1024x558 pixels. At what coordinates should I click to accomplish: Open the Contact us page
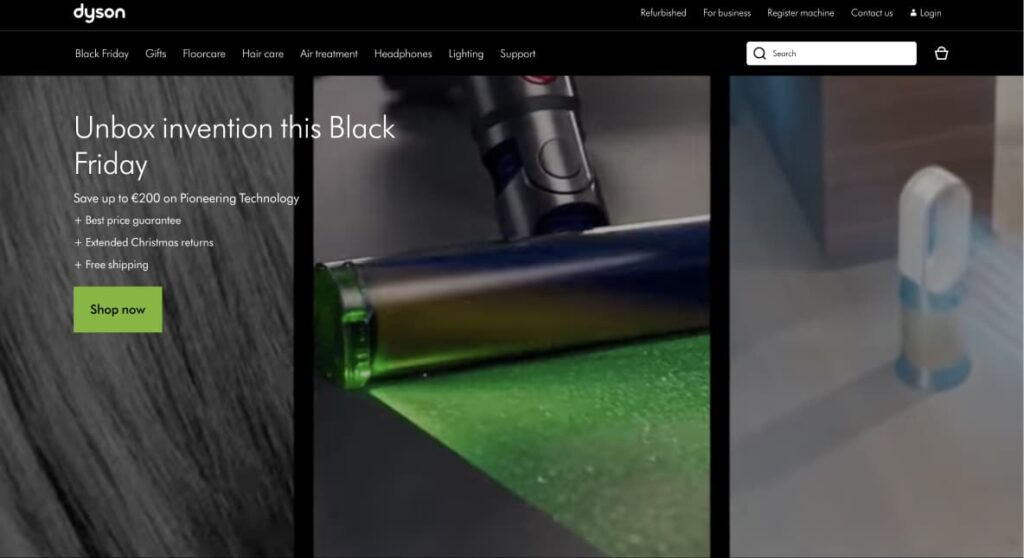(x=872, y=13)
